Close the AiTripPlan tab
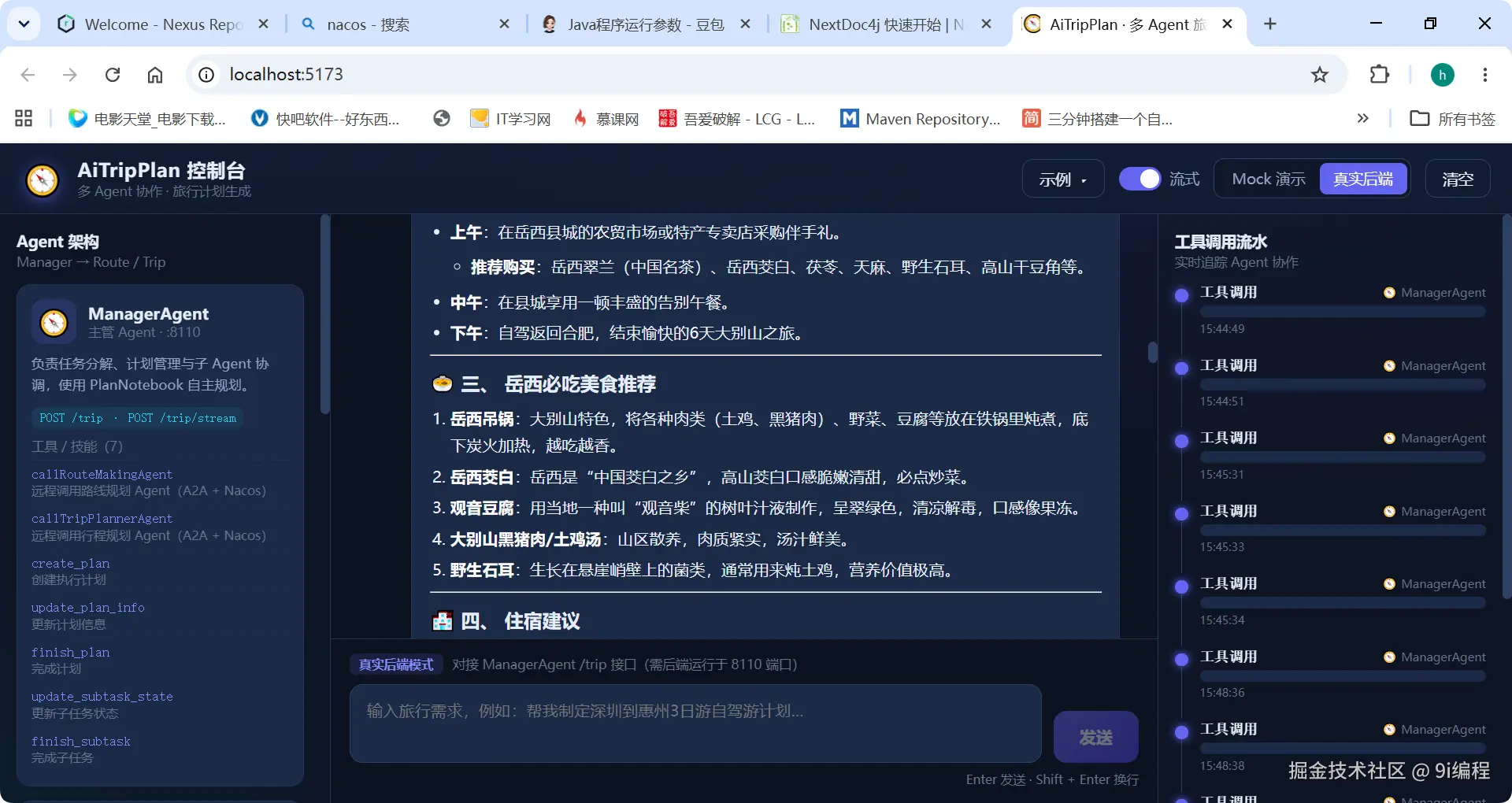Image resolution: width=1512 pixels, height=803 pixels. click(x=1227, y=24)
